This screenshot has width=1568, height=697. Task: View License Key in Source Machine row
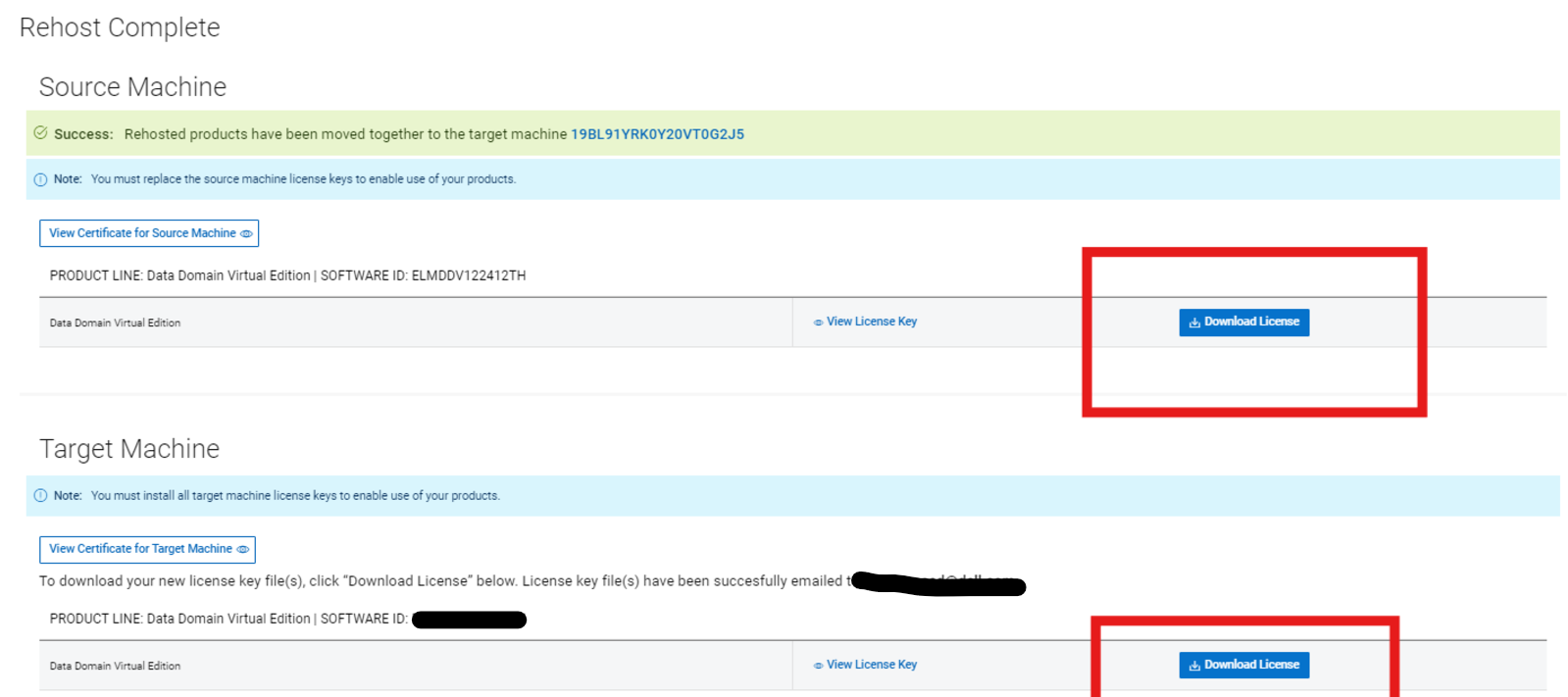pos(865,322)
